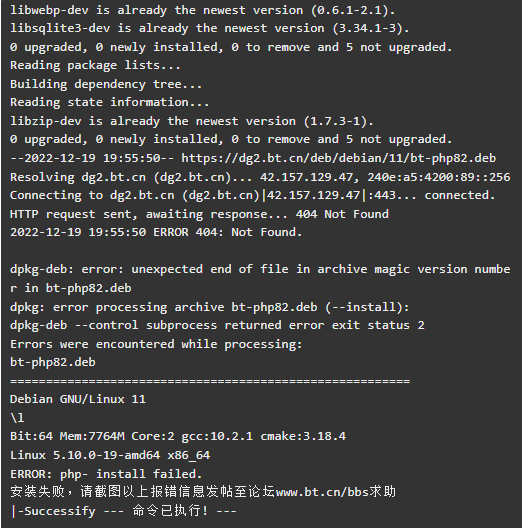Click the libzip-dev newest version line
Viewport: 522px width, 528px height.
[192, 121]
